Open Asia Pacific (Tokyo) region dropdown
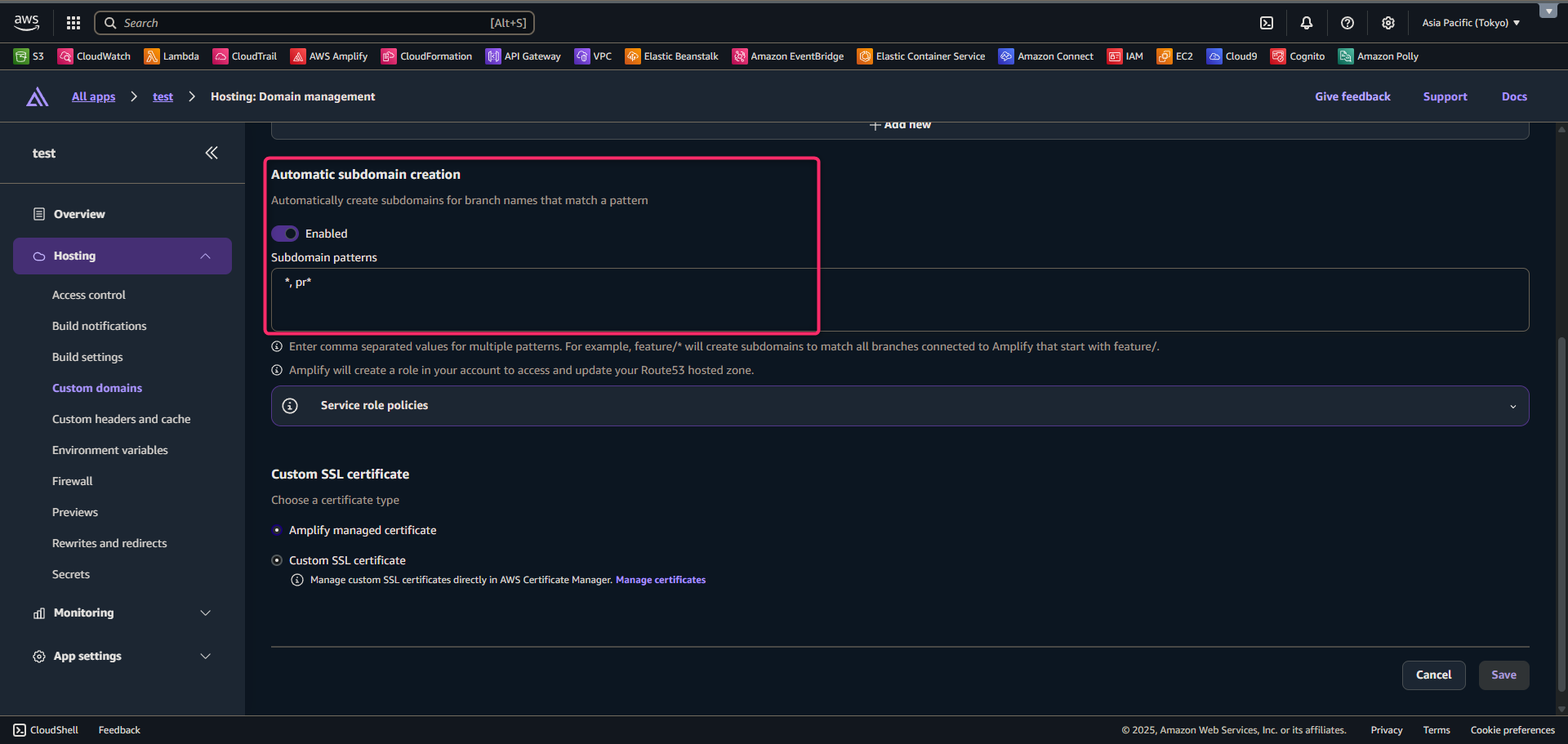The height and width of the screenshot is (744, 1568). (x=1471, y=23)
